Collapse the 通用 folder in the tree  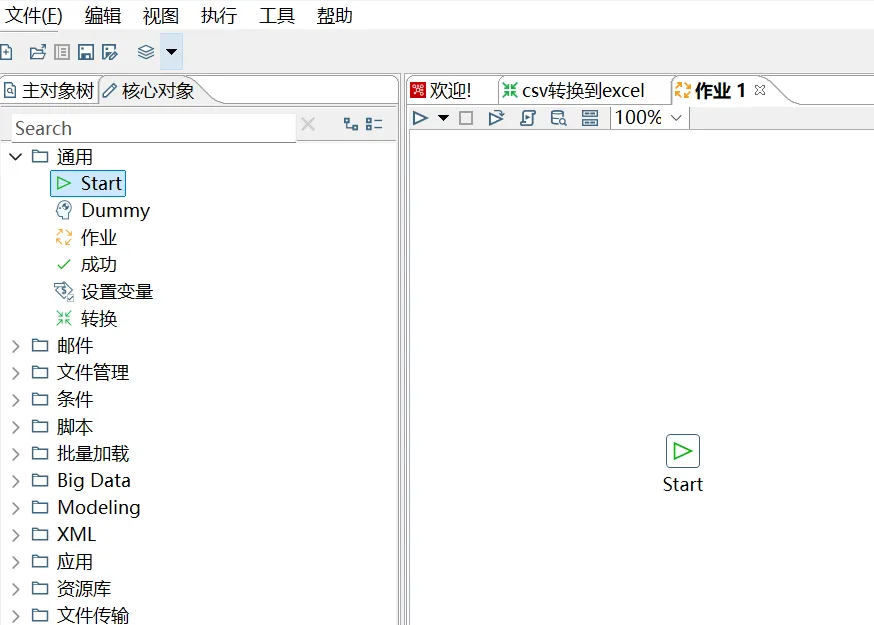(16, 157)
